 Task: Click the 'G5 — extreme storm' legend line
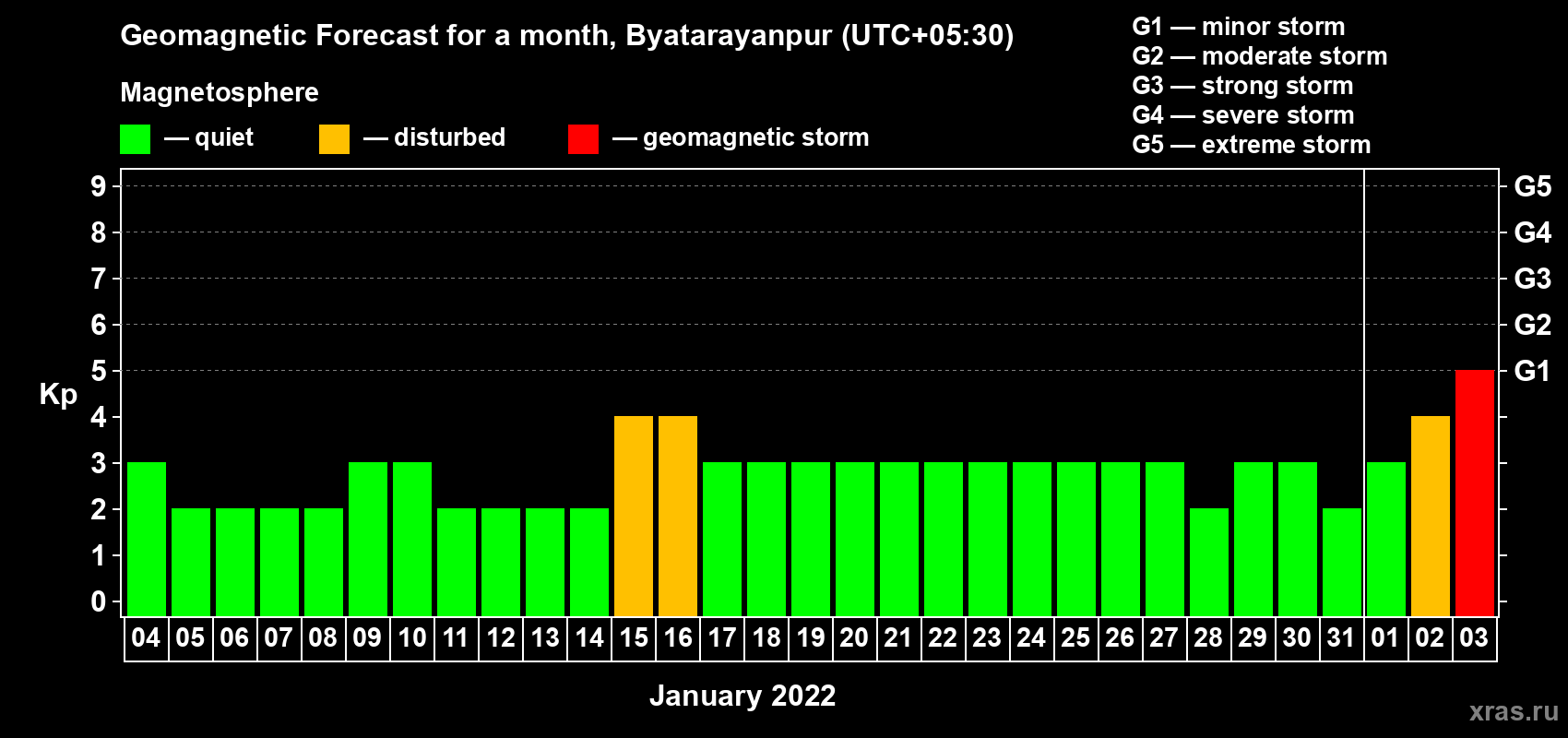pyautogui.click(x=1252, y=145)
